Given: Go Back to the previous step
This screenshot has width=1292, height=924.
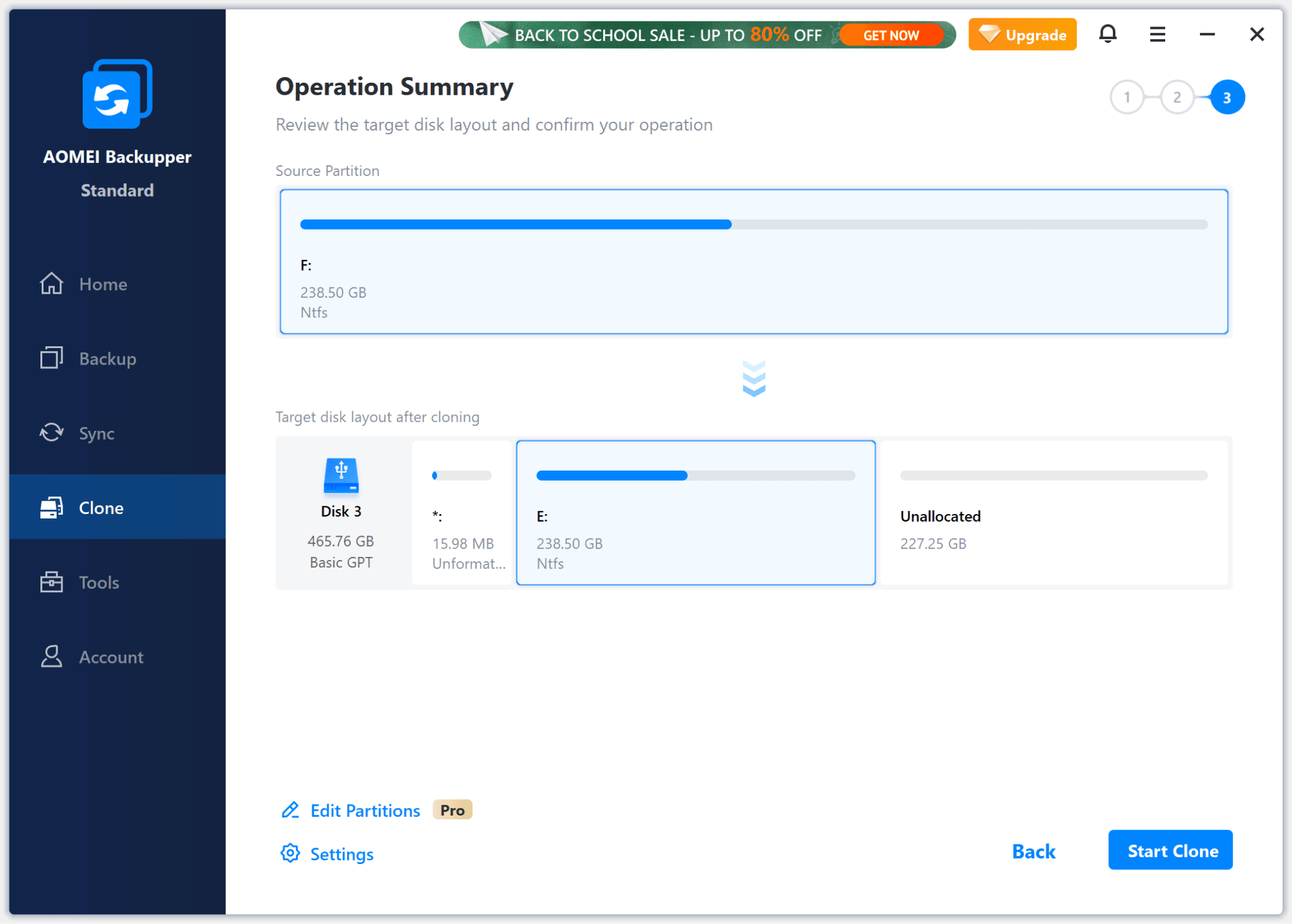Looking at the screenshot, I should tap(1033, 851).
